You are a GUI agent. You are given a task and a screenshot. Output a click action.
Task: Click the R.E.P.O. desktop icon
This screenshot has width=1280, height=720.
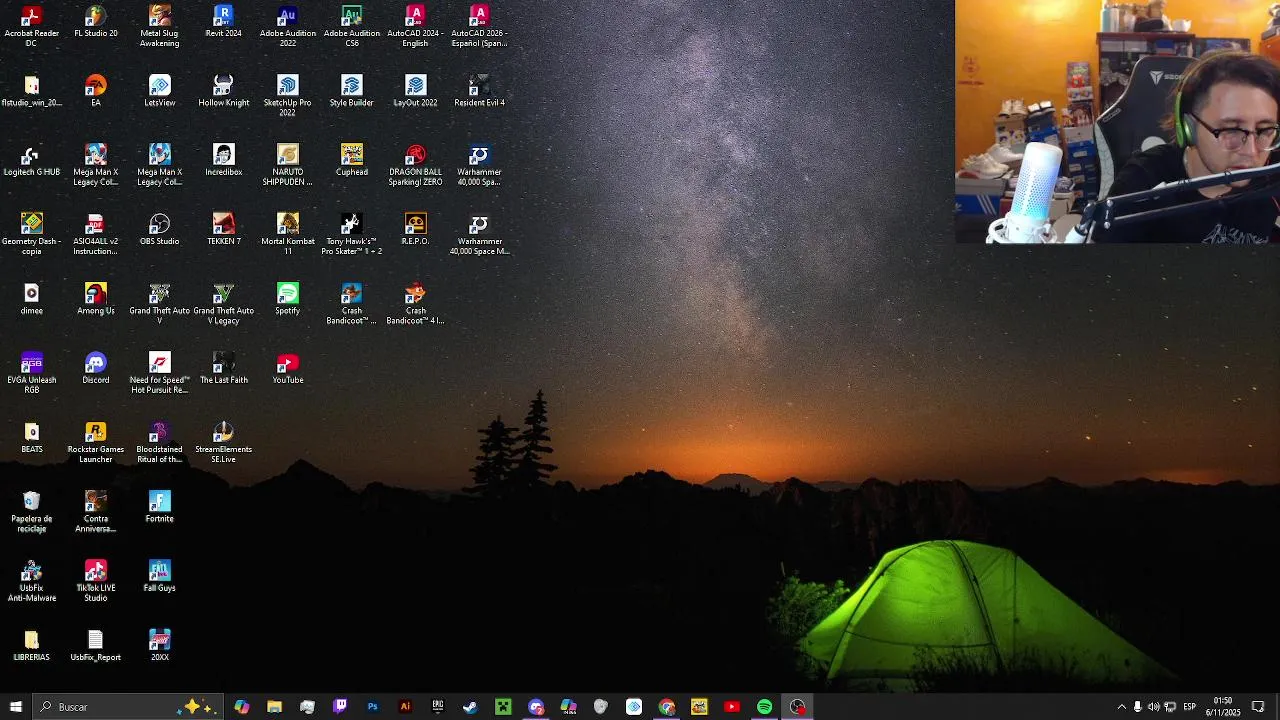tap(416, 229)
